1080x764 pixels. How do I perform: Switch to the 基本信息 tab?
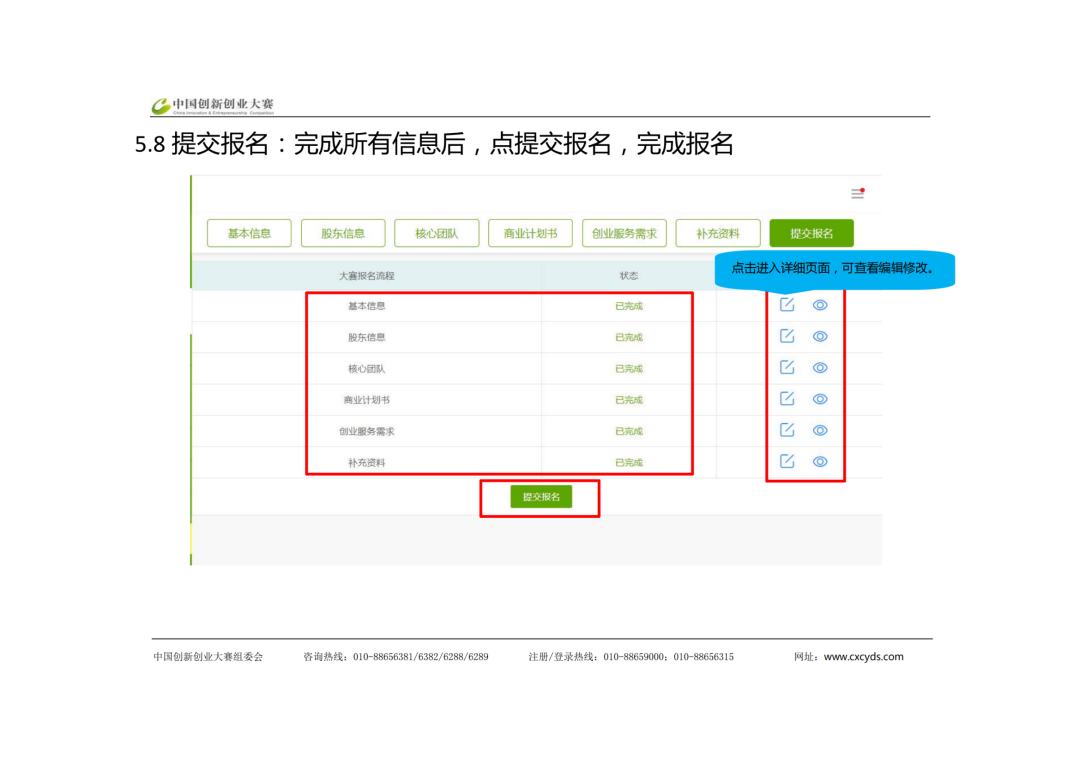click(249, 233)
